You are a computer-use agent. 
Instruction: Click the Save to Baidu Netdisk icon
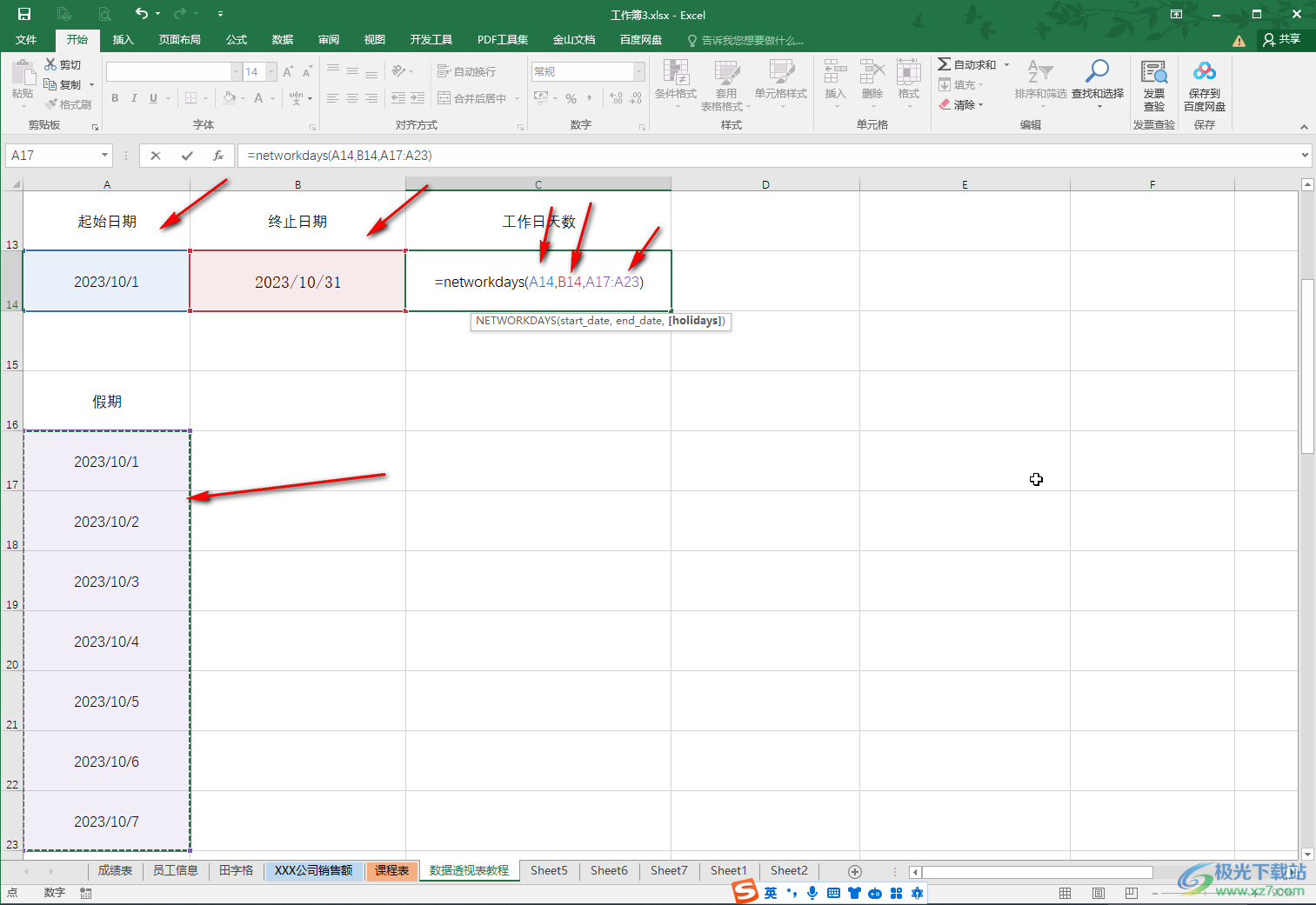point(1205,72)
